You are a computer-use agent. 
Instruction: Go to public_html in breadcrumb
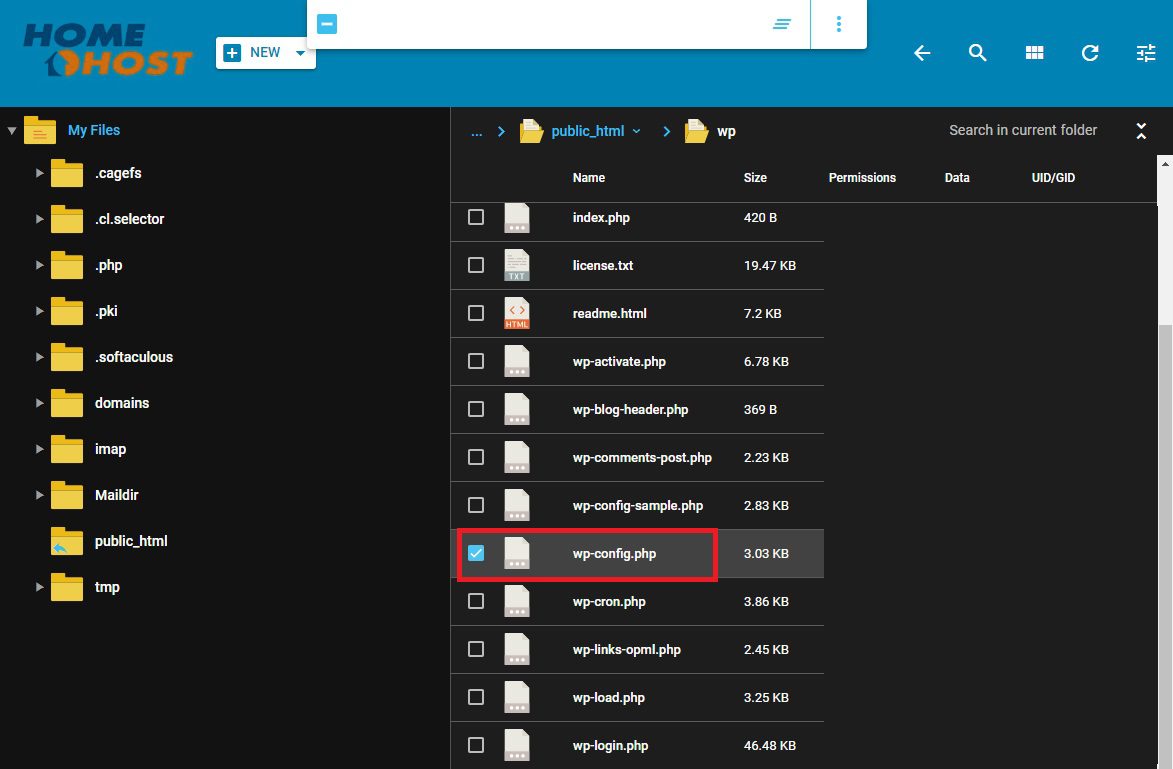[587, 131]
